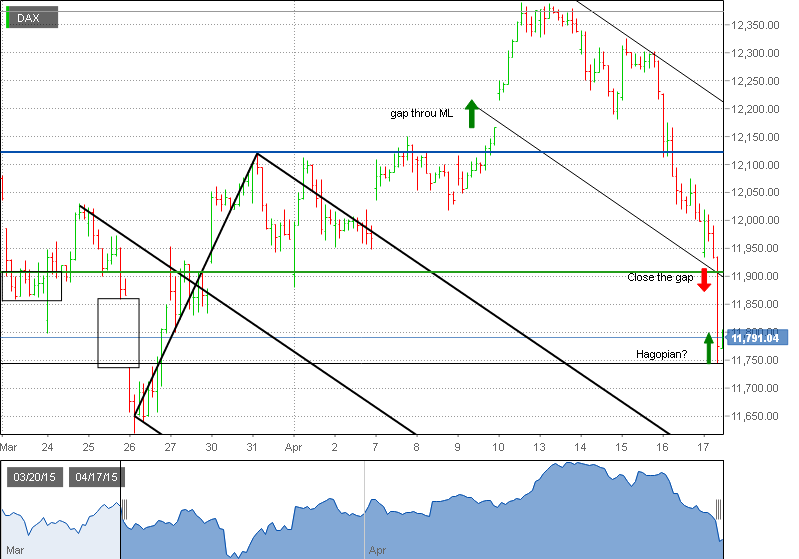Click the 11,650.00 price axis label
Viewport: 799px width, 559px height.
coord(755,416)
